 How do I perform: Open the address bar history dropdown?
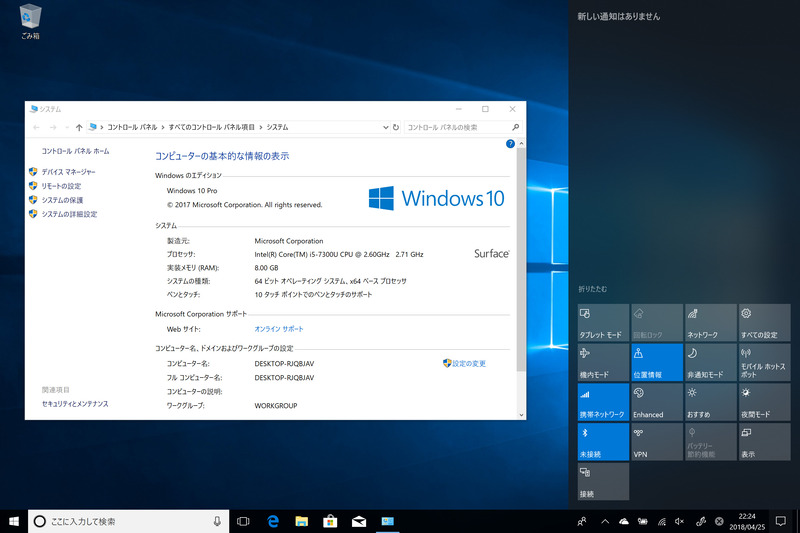pos(386,128)
